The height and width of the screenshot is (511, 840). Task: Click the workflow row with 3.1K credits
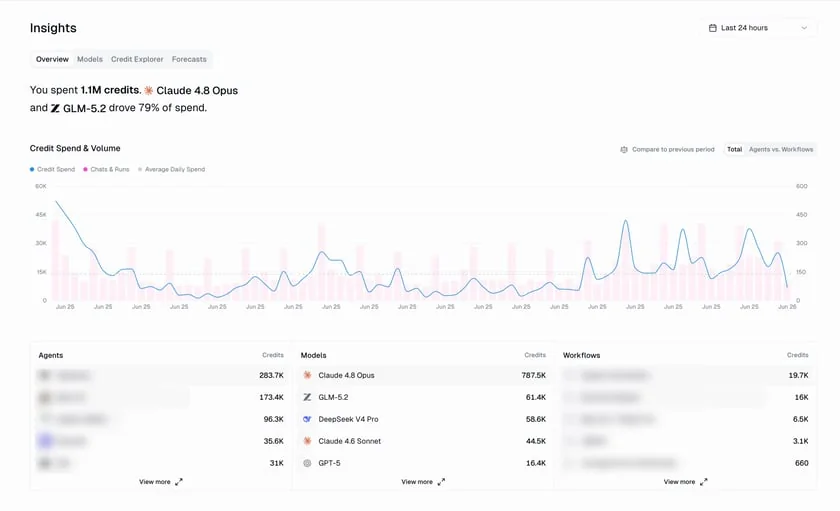pyautogui.click(x=686, y=441)
